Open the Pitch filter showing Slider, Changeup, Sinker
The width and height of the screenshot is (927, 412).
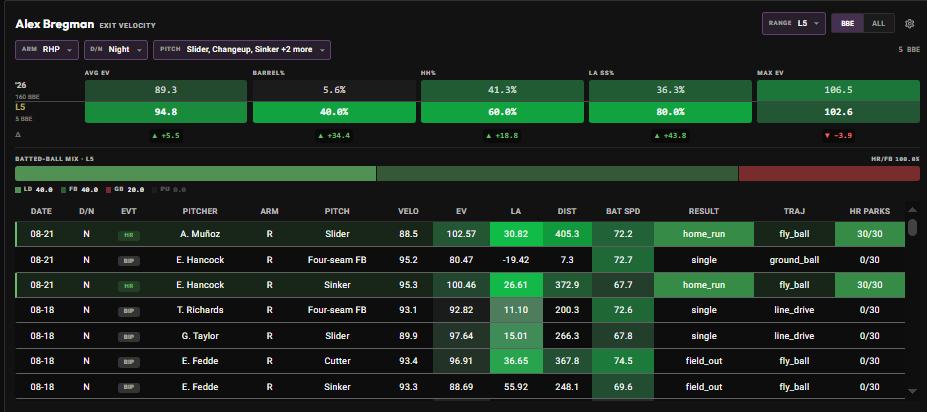tap(242, 50)
